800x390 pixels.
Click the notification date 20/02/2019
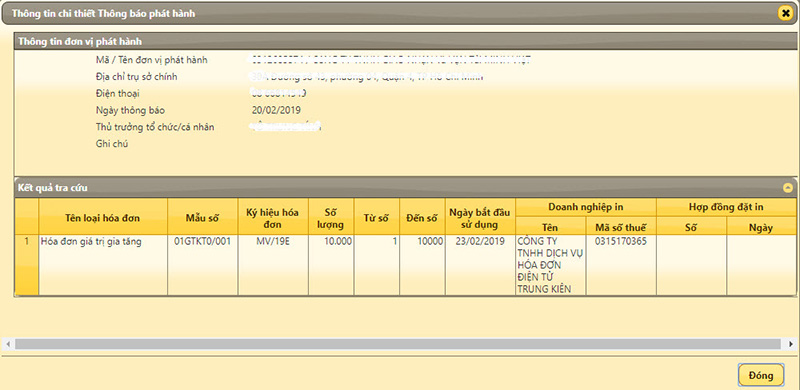pyautogui.click(x=276, y=110)
